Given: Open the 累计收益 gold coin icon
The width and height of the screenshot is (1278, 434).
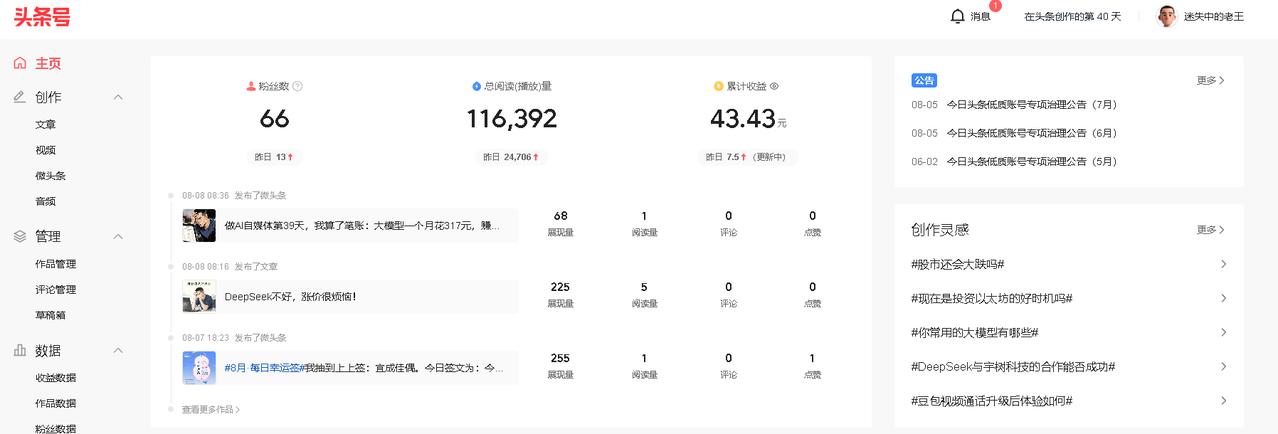Looking at the screenshot, I should (x=718, y=86).
